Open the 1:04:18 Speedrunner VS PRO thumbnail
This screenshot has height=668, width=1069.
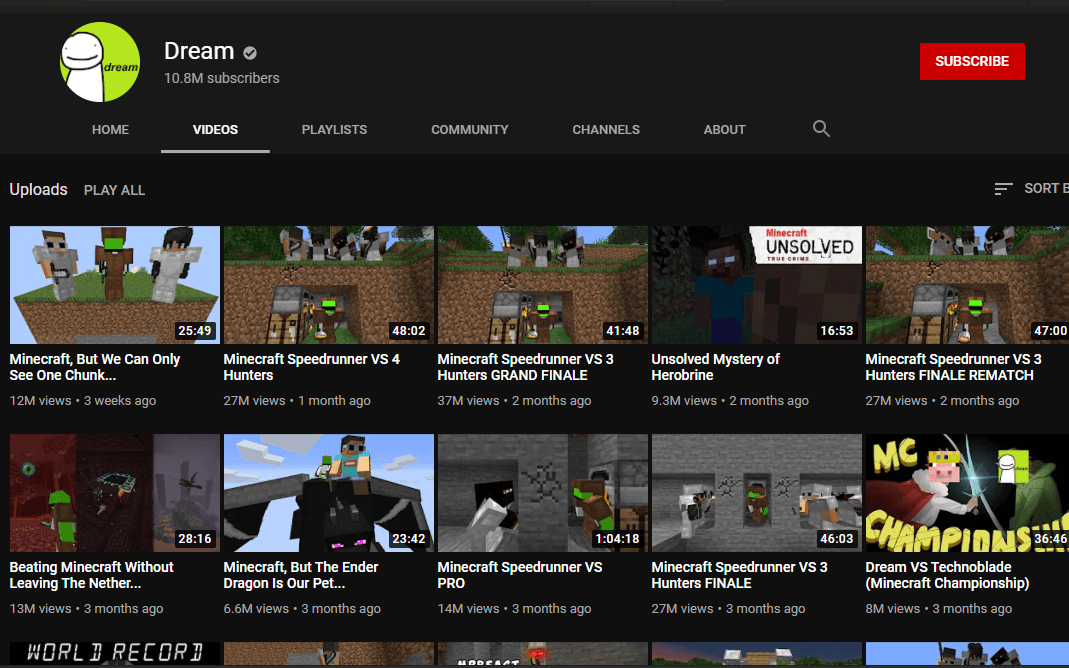[x=543, y=493]
